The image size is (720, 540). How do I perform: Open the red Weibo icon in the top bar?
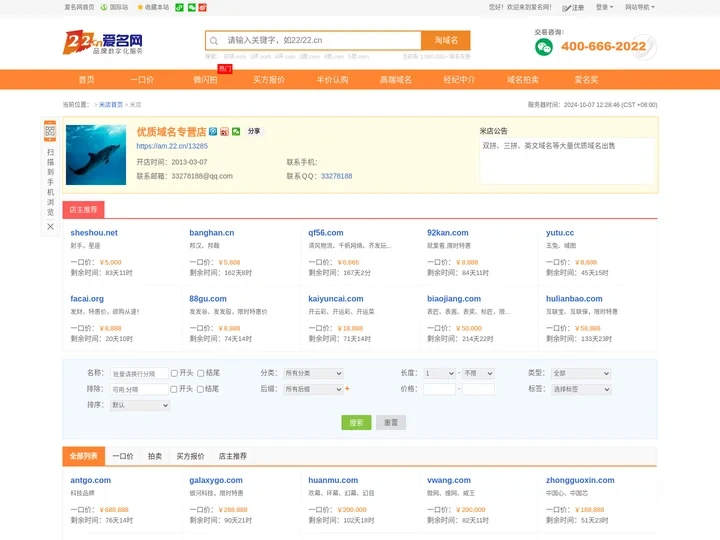pyautogui.click(x=202, y=7)
